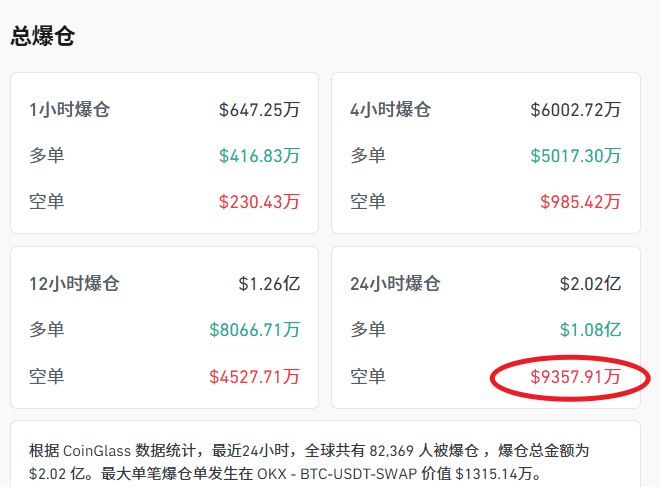Select the 24小时爆仓 label

point(395,284)
